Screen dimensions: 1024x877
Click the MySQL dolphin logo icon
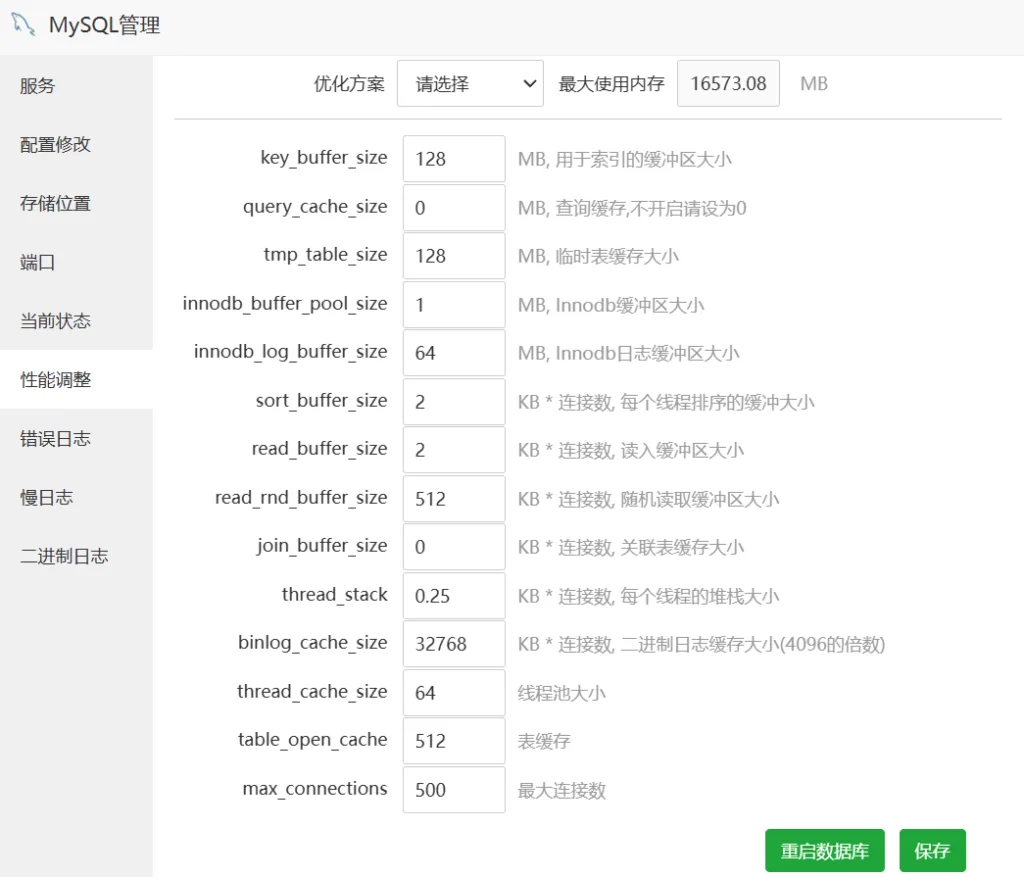[x=24, y=25]
